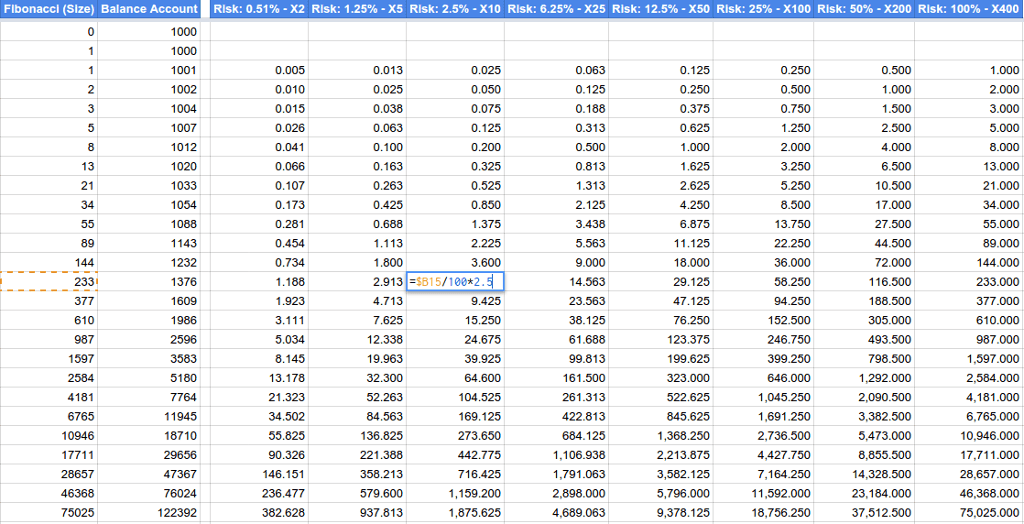
Task: Select the Risk: 100% - X400 header
Action: [968, 10]
